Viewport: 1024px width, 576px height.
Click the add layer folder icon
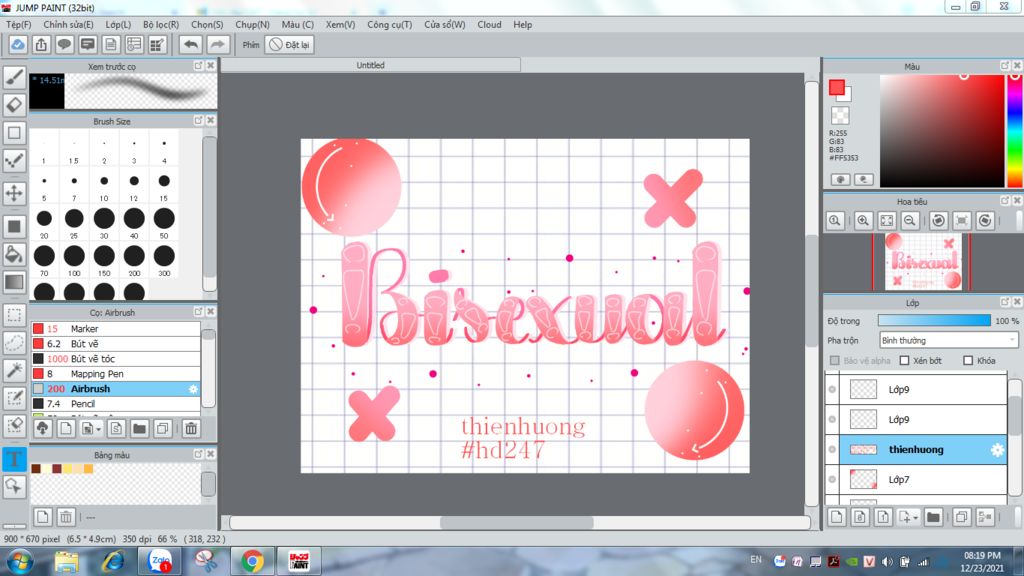(x=933, y=517)
